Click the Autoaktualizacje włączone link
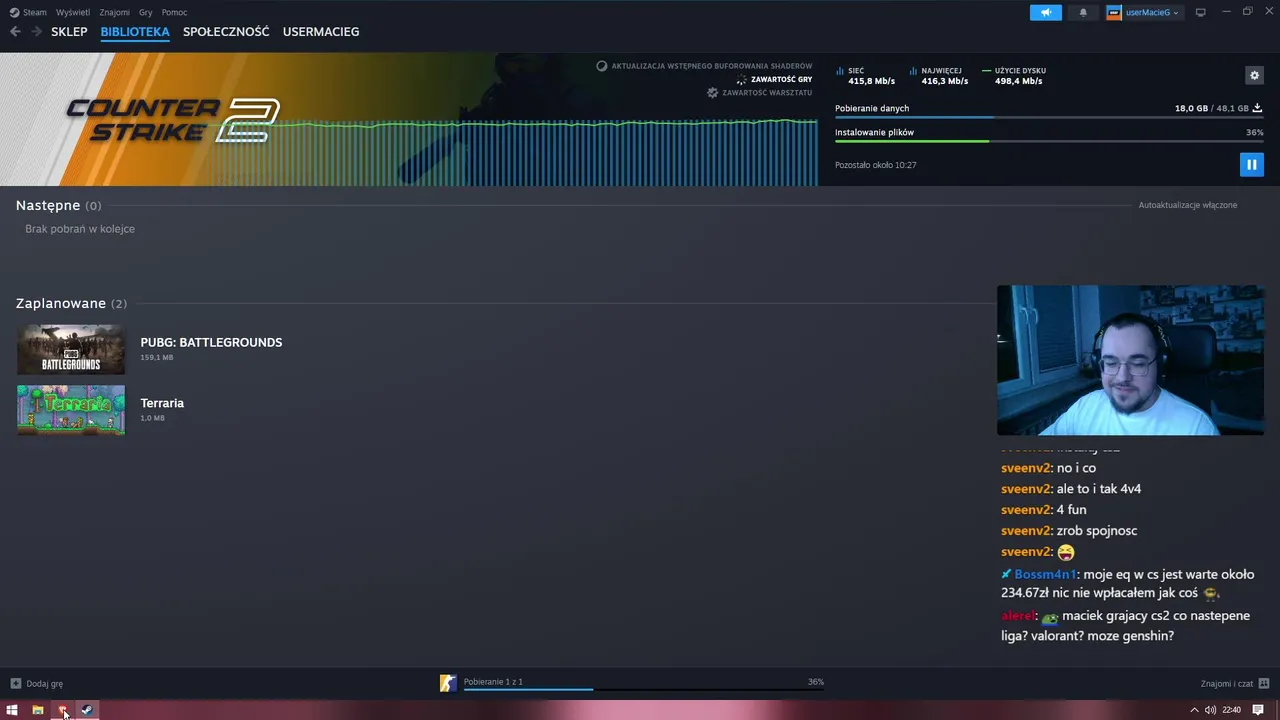This screenshot has width=1280, height=720. click(x=1188, y=205)
